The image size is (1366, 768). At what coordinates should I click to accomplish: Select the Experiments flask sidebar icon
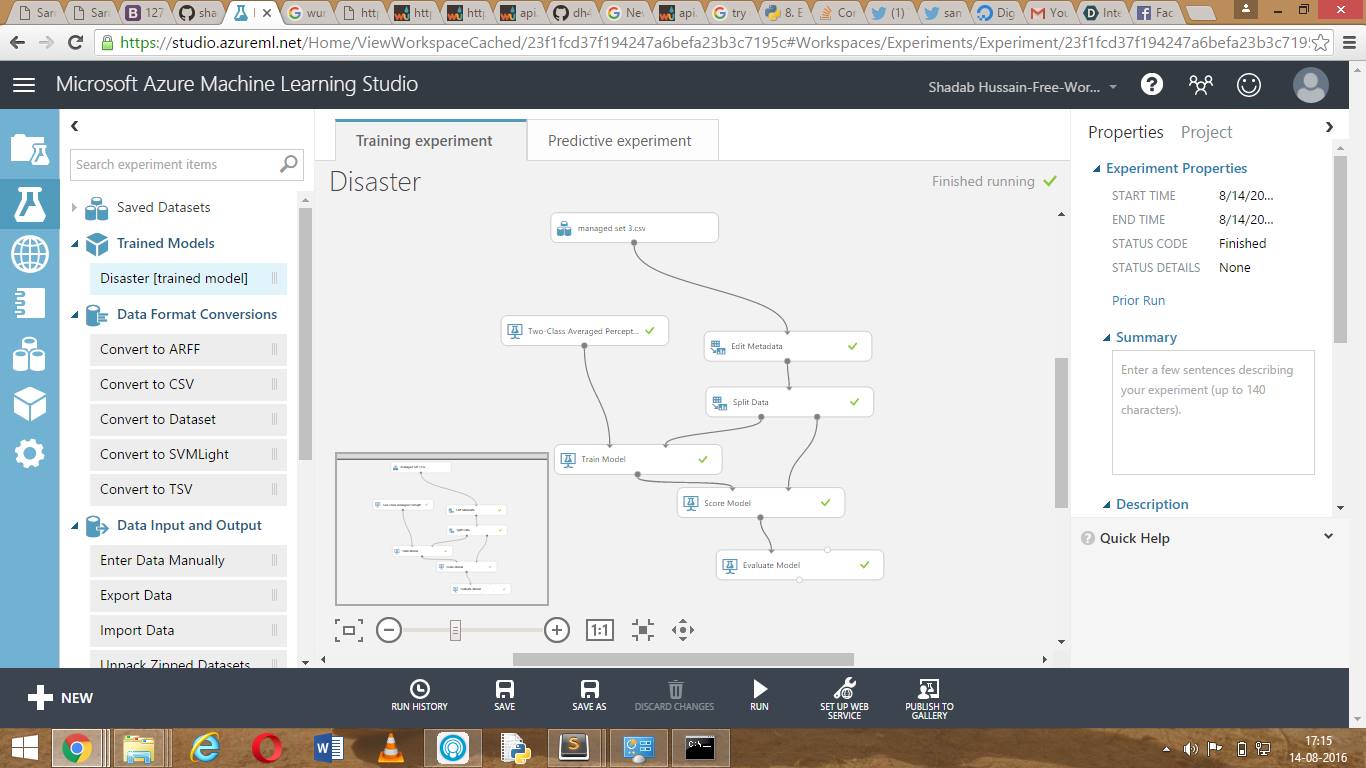29,203
